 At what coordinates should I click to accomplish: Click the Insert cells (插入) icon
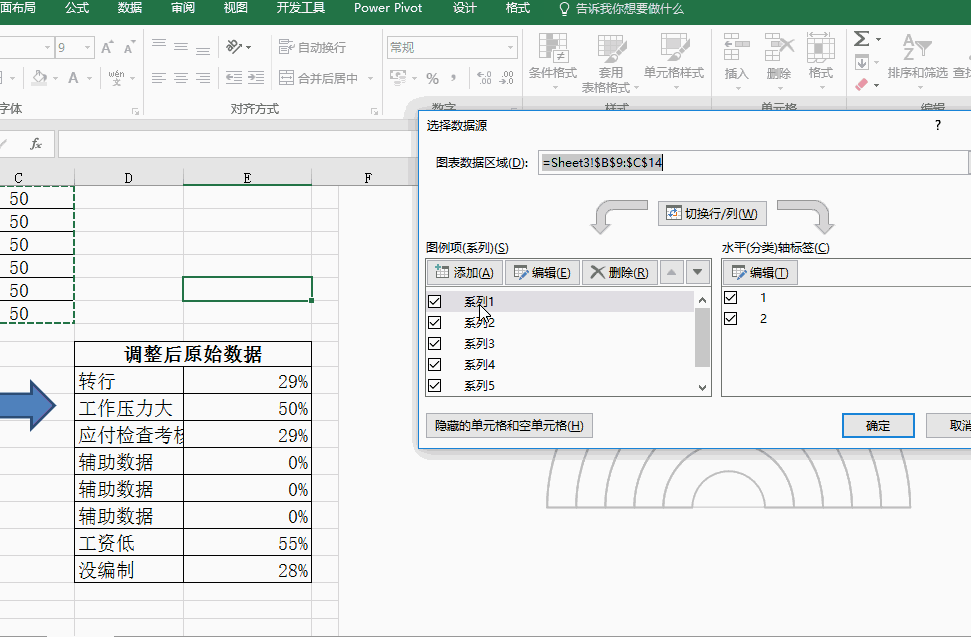click(x=736, y=48)
